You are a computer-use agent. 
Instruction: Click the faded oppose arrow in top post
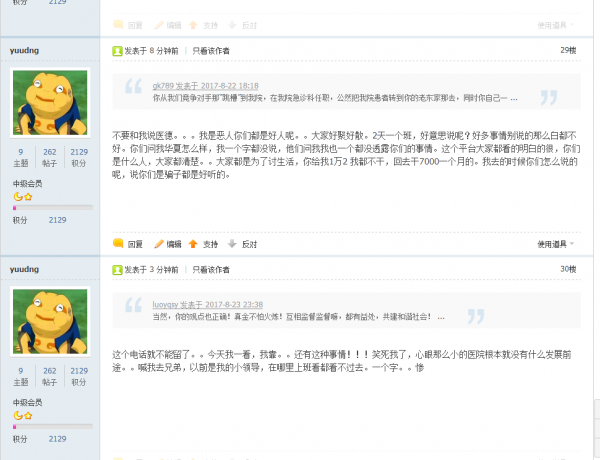[x=232, y=25]
